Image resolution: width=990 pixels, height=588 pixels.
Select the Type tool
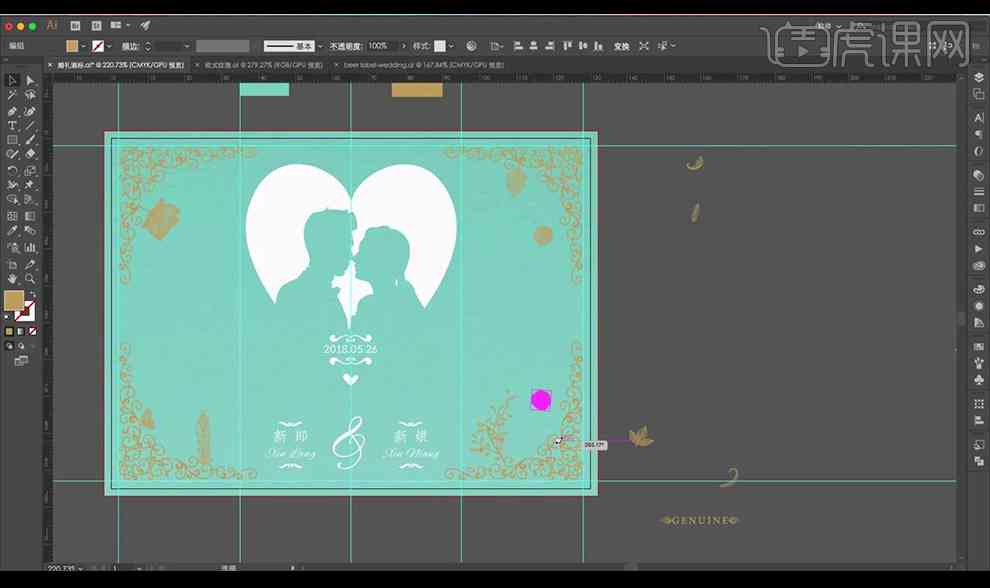12,125
